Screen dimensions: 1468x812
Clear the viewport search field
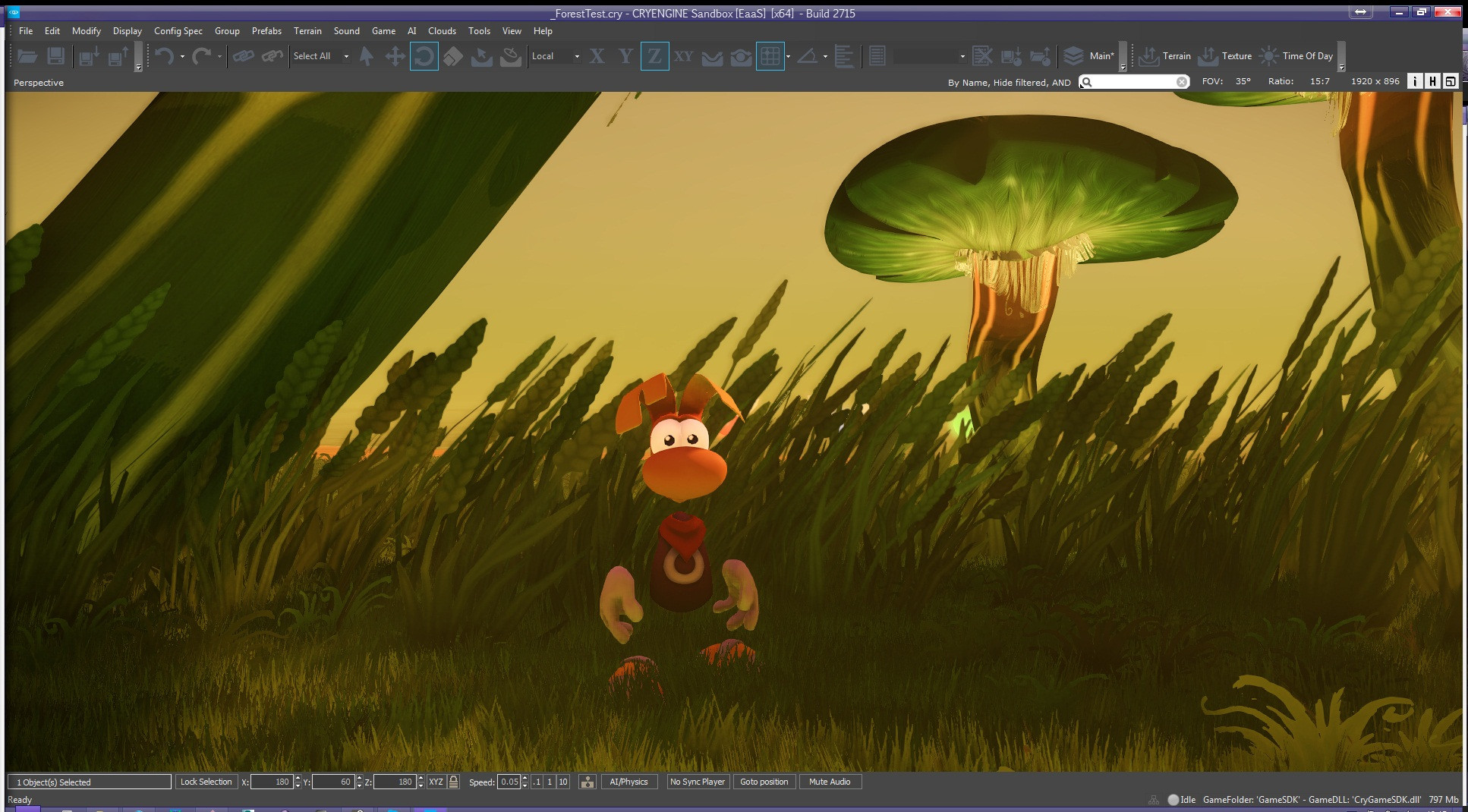[x=1182, y=82]
